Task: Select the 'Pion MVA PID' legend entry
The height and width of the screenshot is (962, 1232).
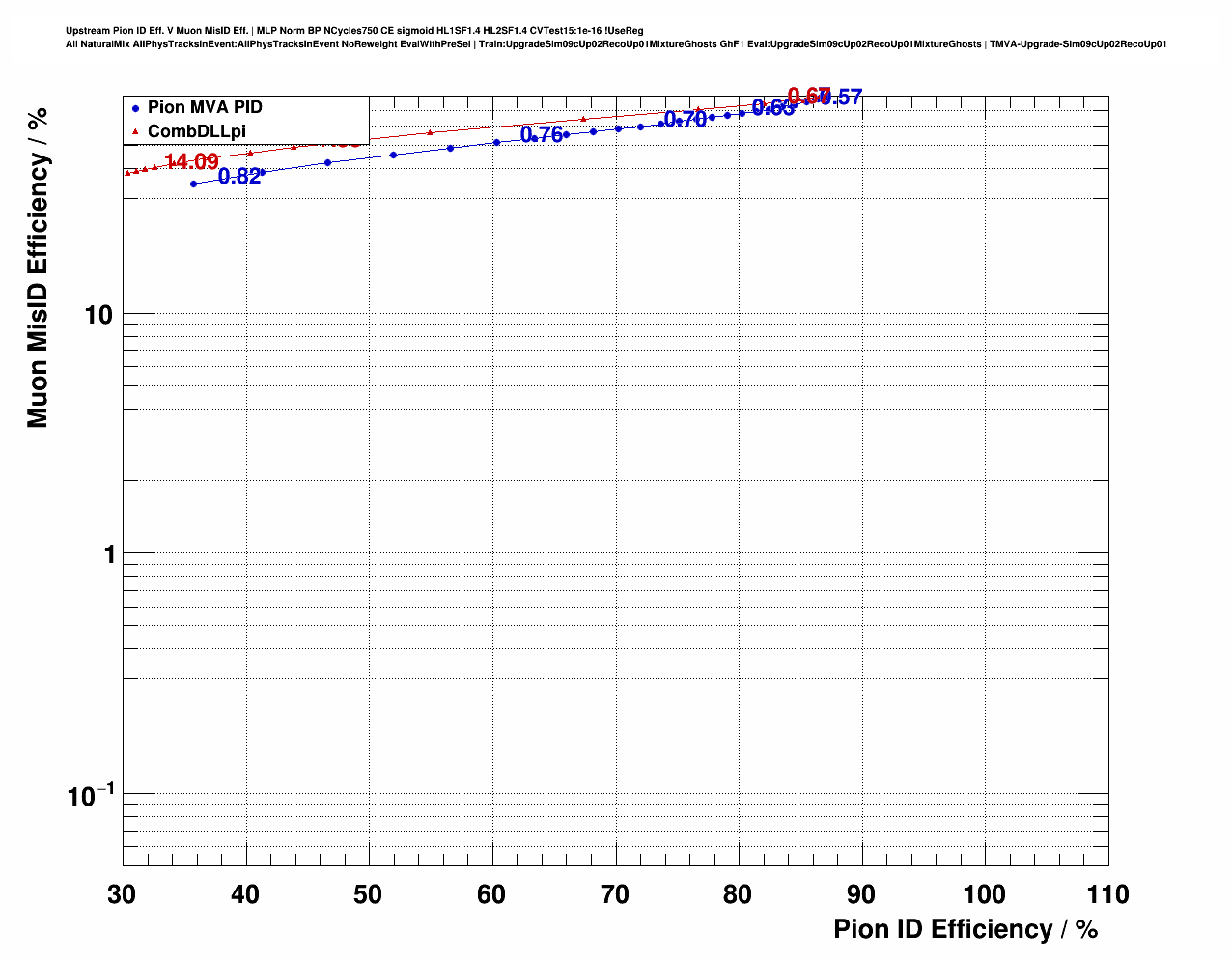Action: pos(205,108)
